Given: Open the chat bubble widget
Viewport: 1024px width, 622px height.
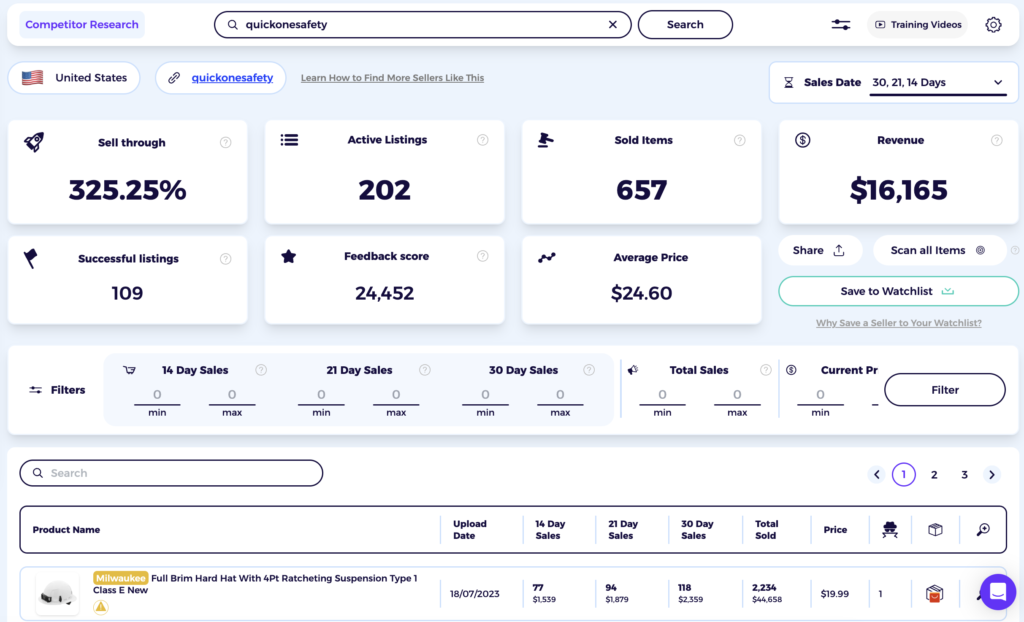Looking at the screenshot, I should point(998,592).
